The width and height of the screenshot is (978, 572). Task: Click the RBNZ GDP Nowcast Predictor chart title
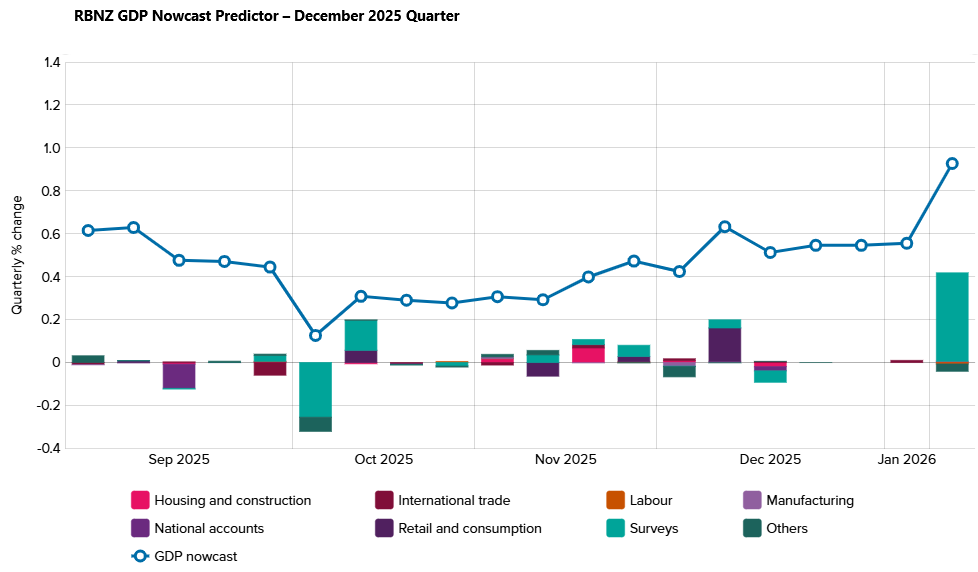tap(267, 16)
